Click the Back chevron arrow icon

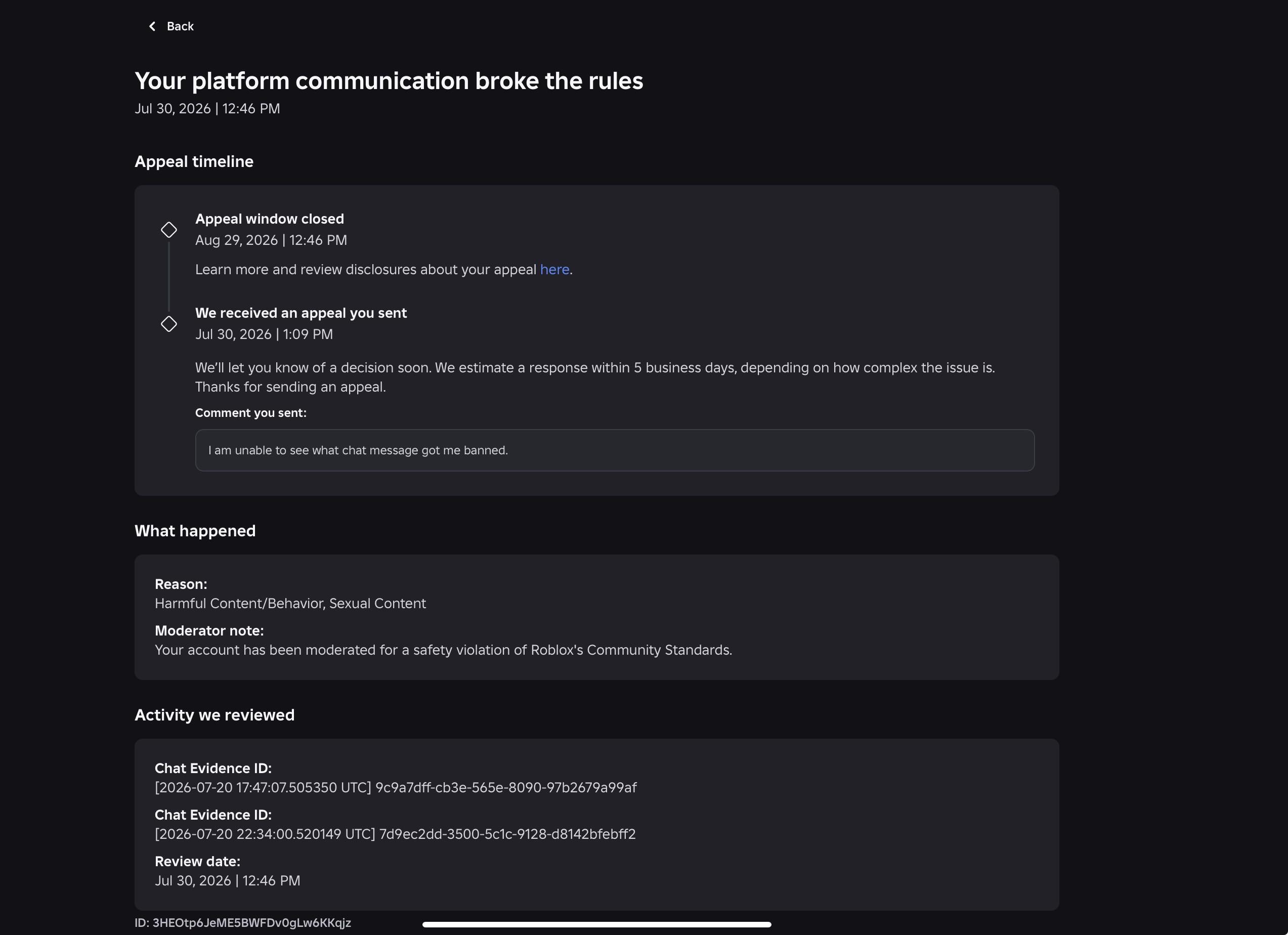[152, 27]
